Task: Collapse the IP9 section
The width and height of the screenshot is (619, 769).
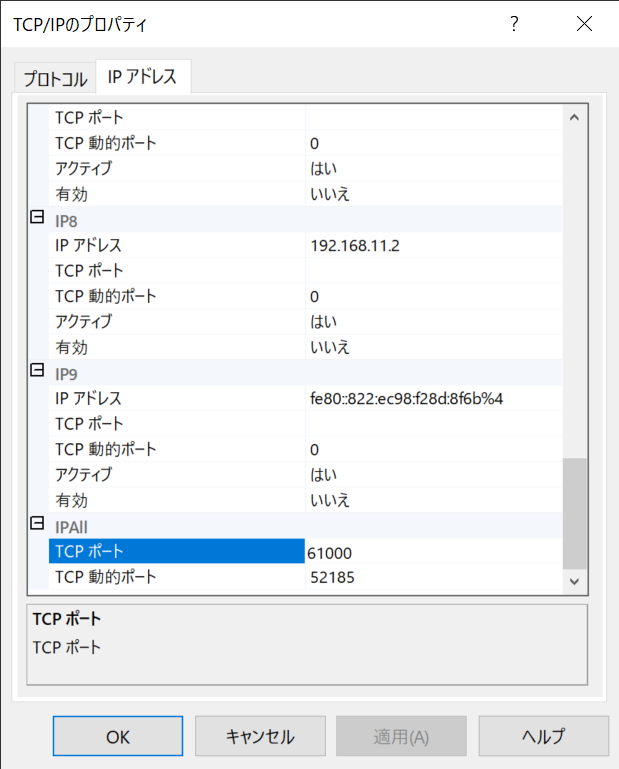Action: click(x=38, y=371)
